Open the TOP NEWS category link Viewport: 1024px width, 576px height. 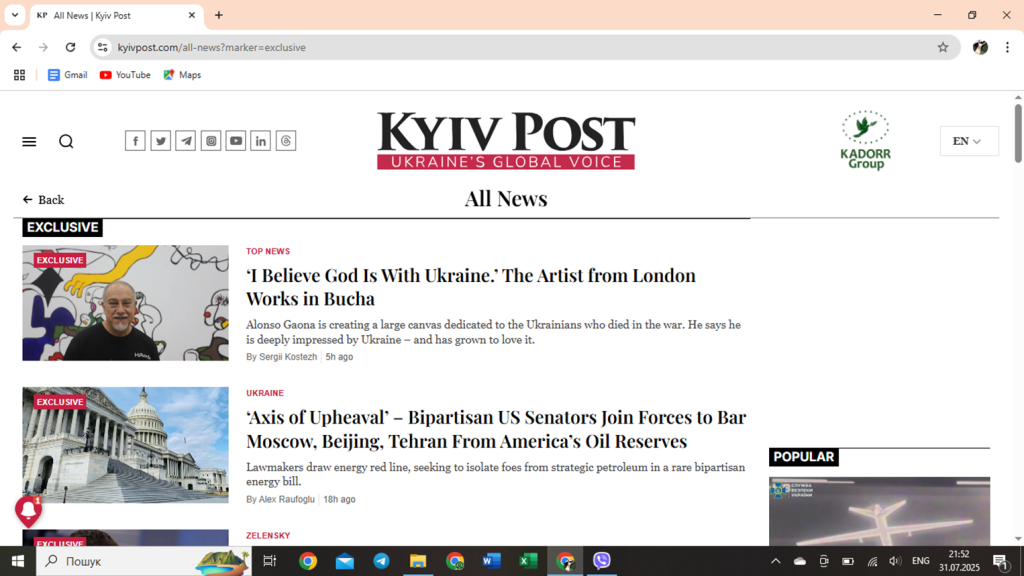tap(268, 251)
